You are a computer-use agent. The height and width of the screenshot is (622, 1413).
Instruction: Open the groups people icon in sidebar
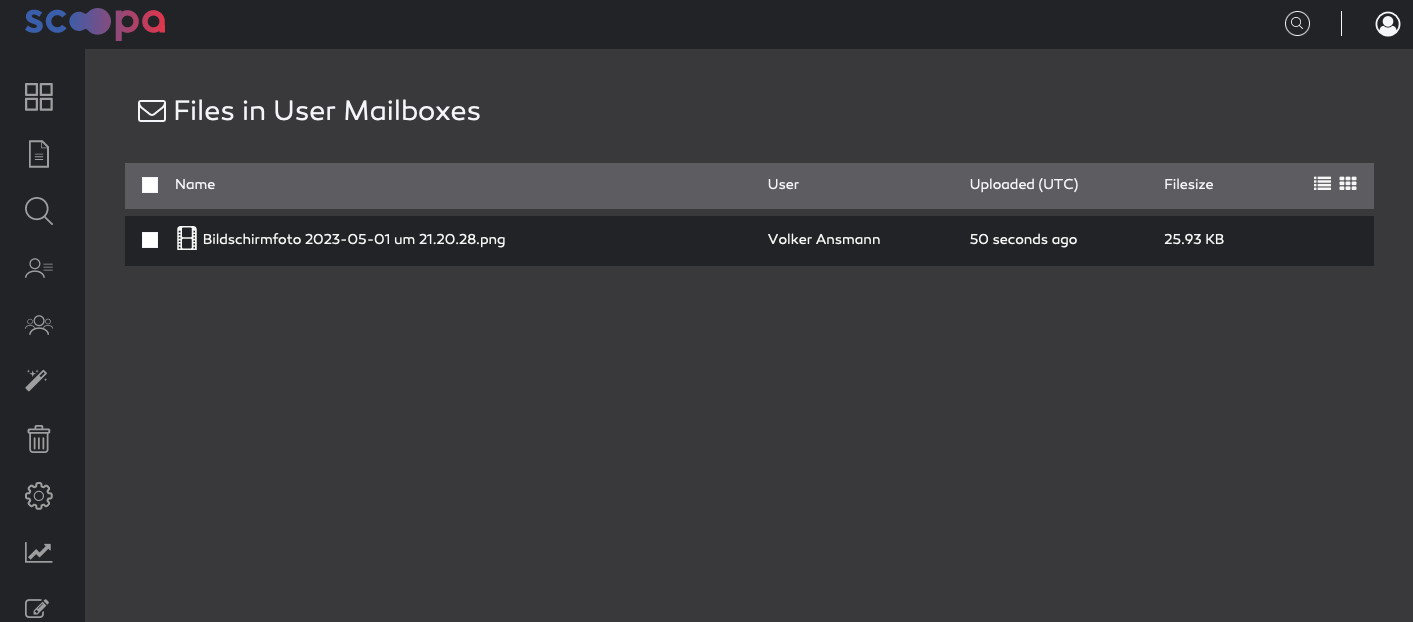(39, 325)
